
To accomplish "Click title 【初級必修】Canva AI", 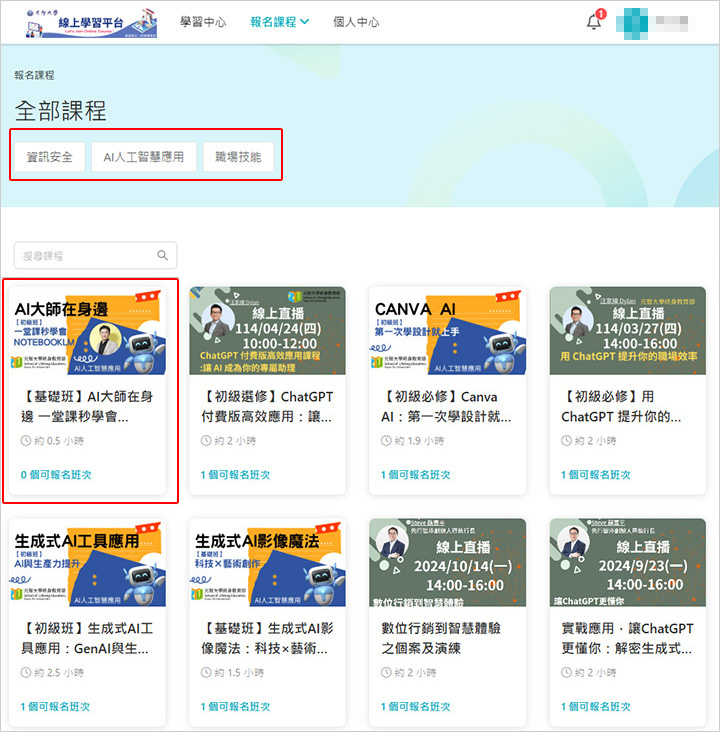I will click(x=446, y=406).
